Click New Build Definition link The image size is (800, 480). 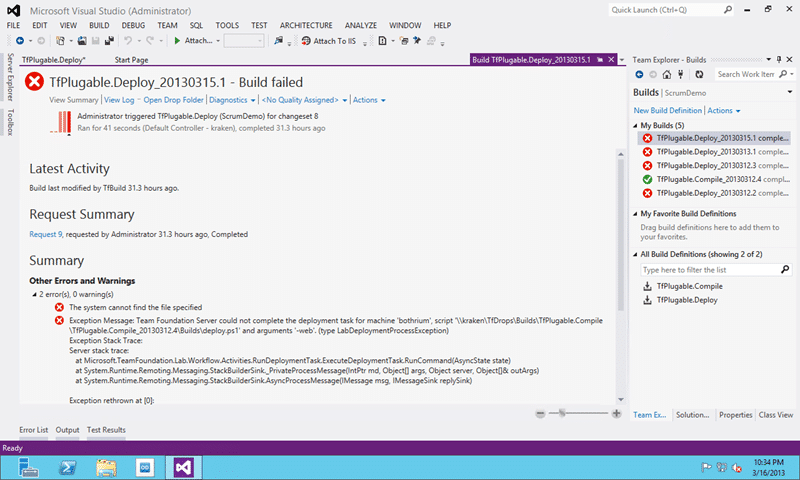(667, 110)
